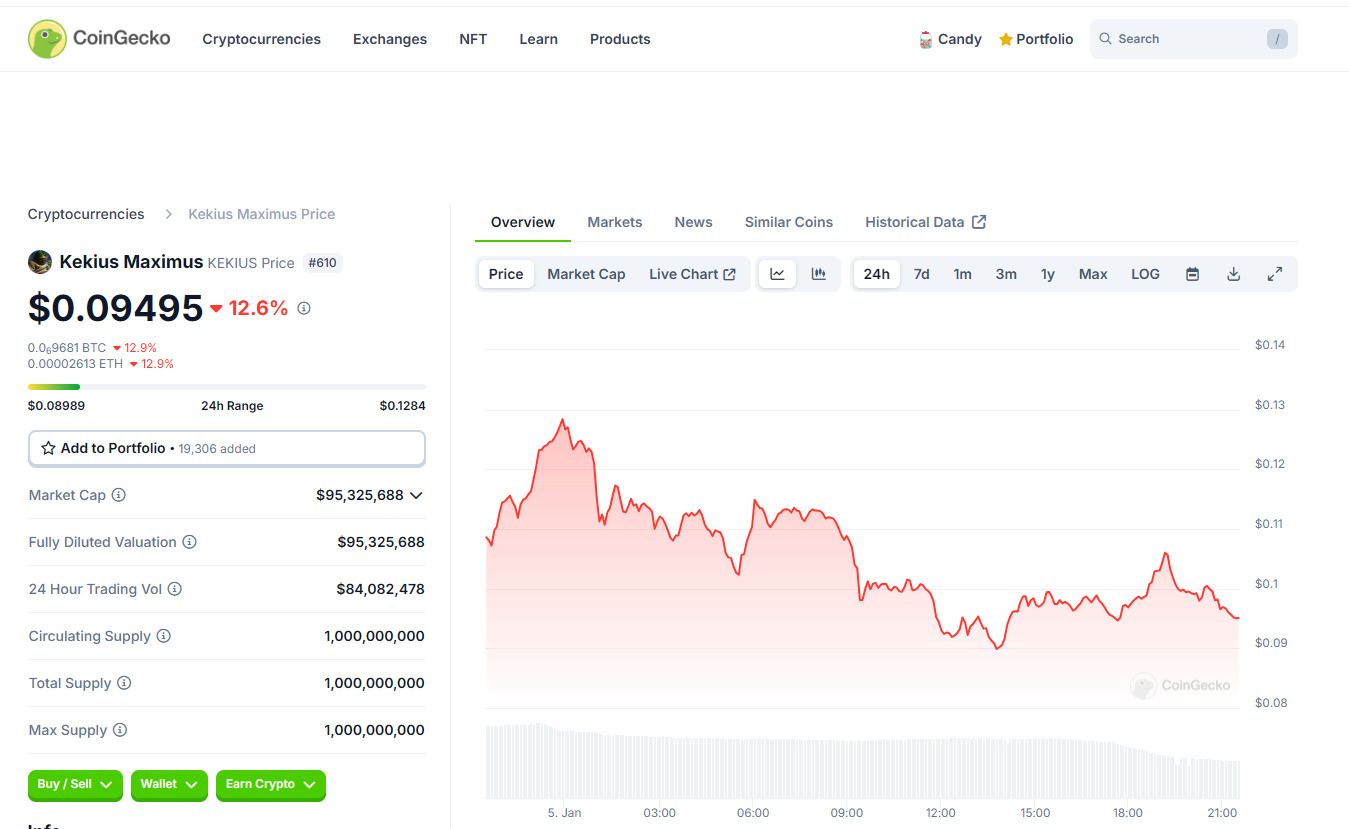This screenshot has width=1349, height=829.
Task: Open the Markets tab
Action: [614, 222]
